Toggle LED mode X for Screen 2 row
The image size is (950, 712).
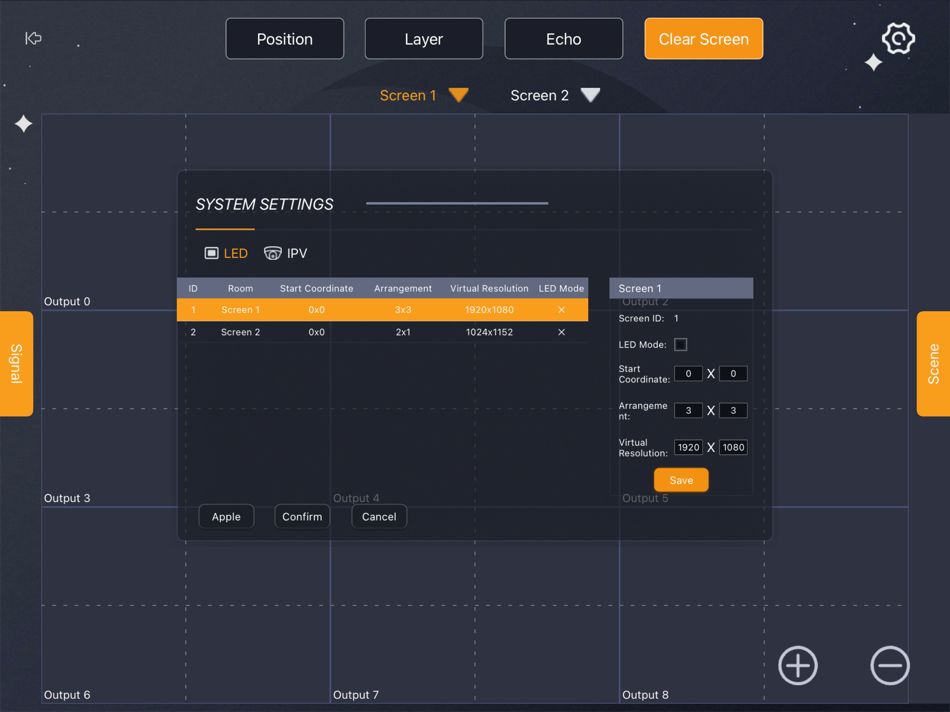tap(562, 332)
